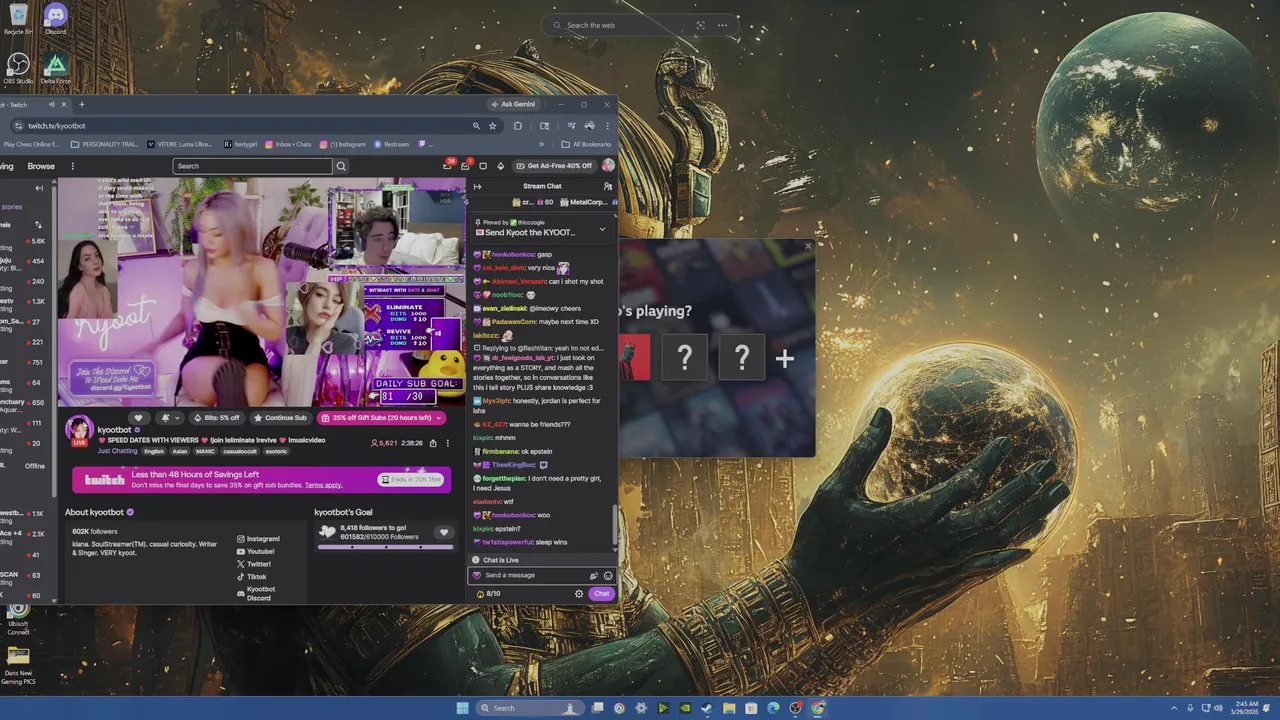Collapse the left sidebar arrow
The height and width of the screenshot is (720, 1280).
(x=39, y=188)
